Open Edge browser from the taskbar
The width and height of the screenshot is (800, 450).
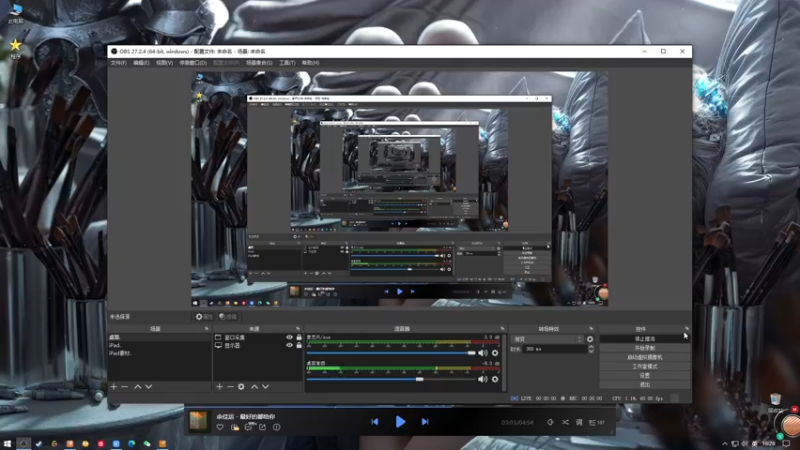[132, 444]
